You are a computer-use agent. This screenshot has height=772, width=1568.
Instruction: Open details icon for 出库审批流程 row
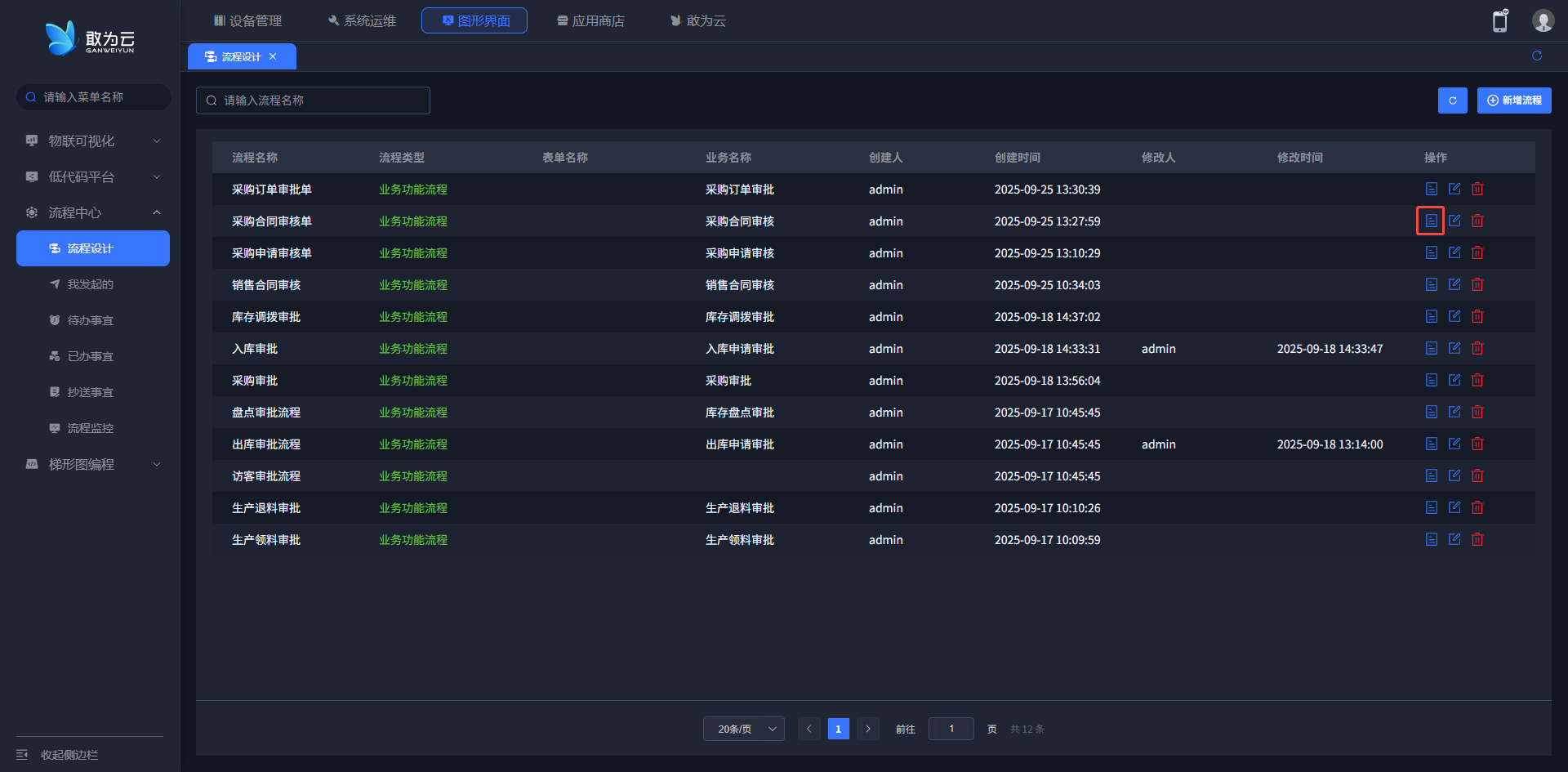click(1431, 444)
